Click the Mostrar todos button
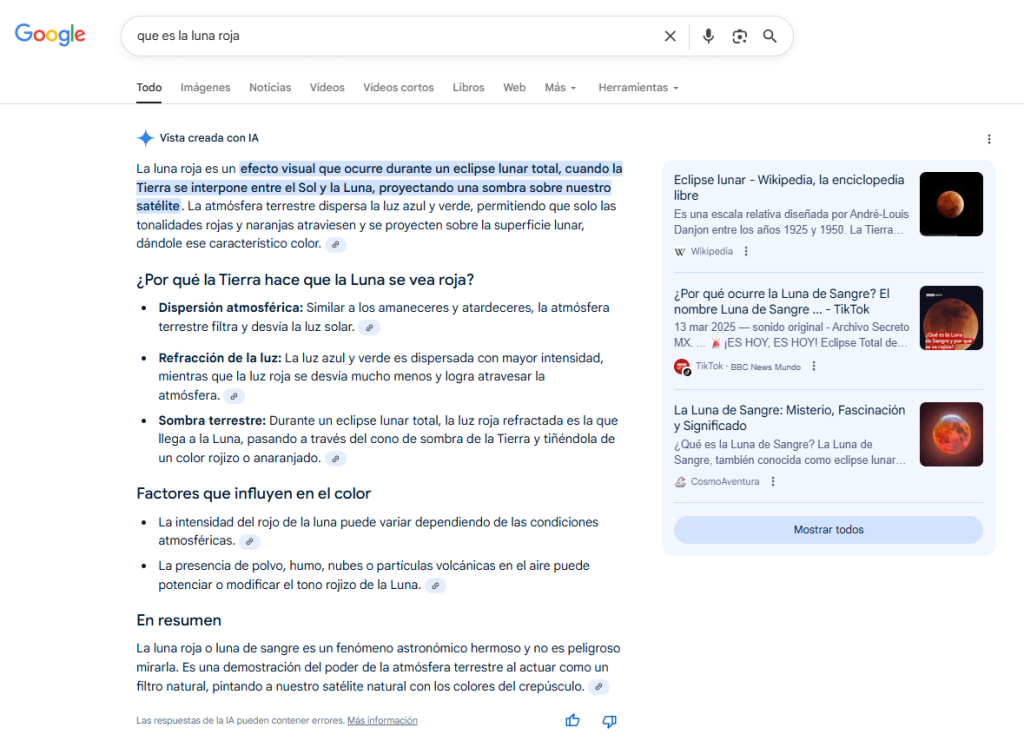 point(828,530)
